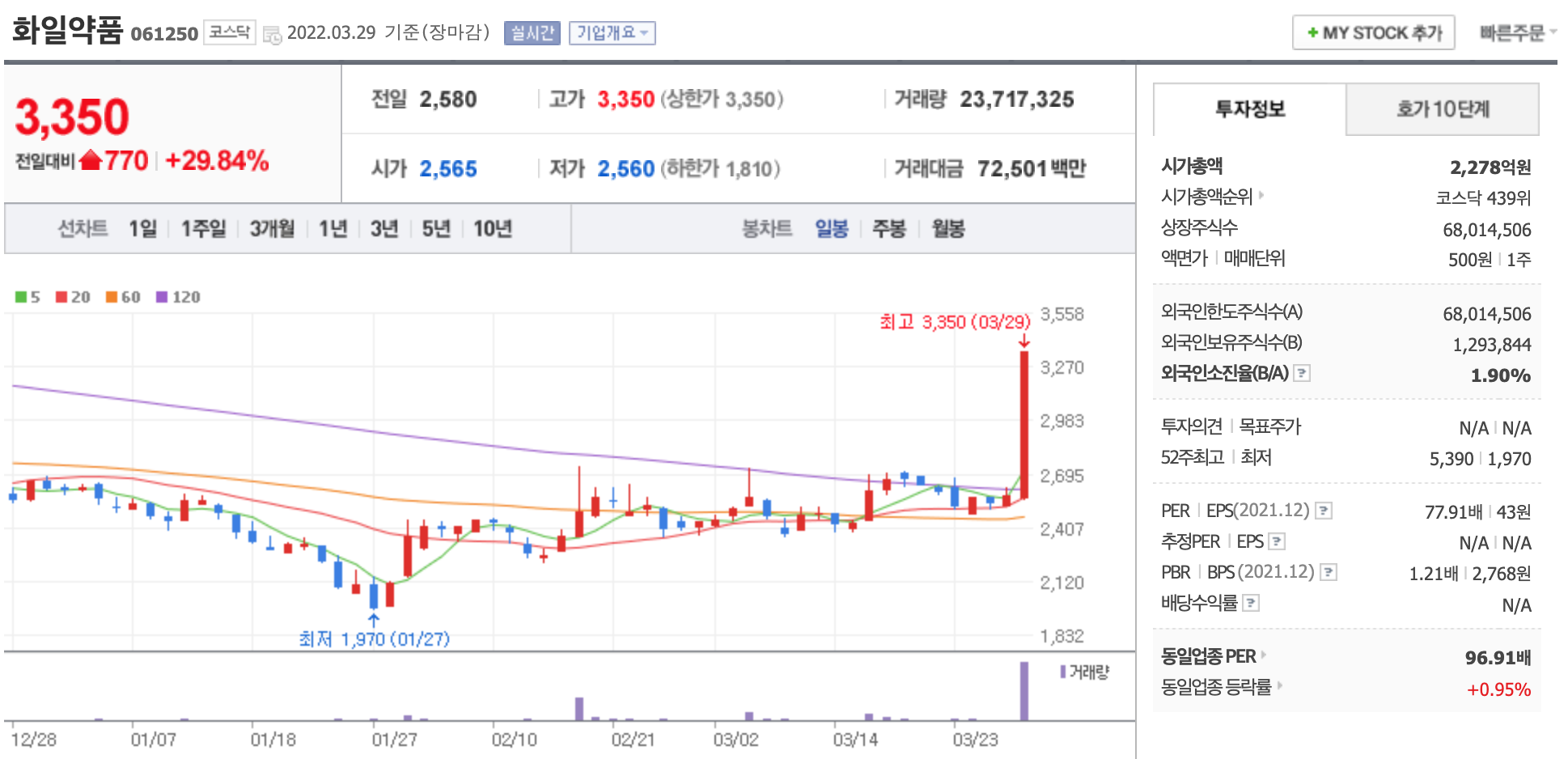1568x759 pixels.
Task: Click the 코스닥 market badge
Action: (230, 32)
